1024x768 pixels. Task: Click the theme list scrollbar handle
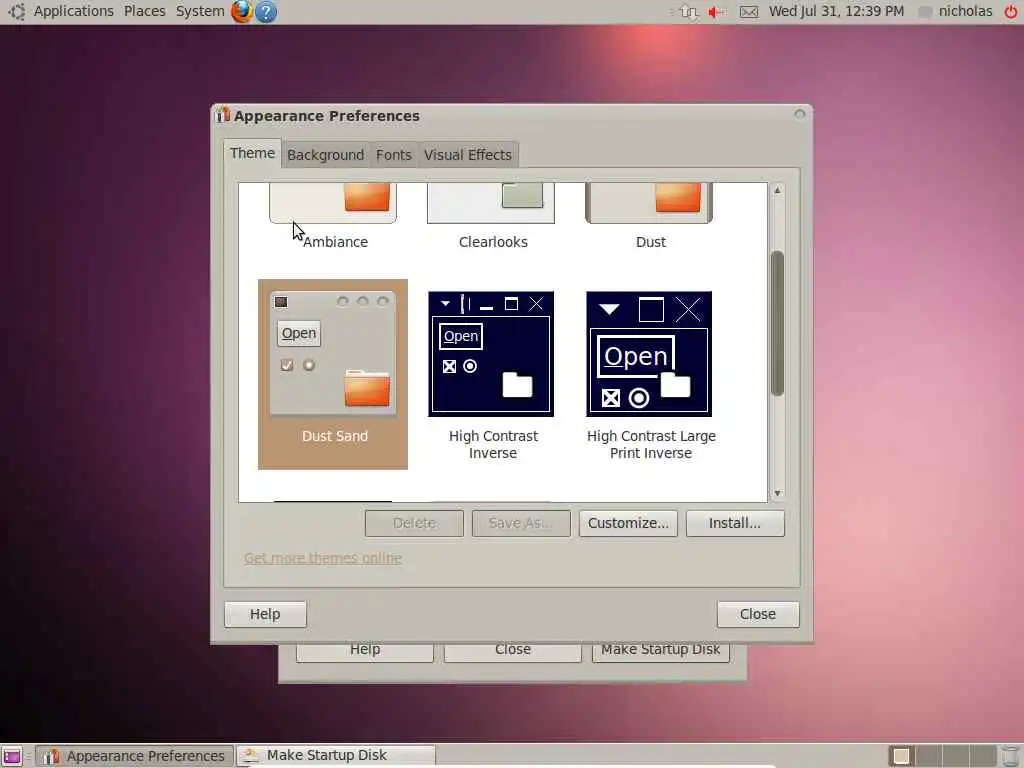click(777, 323)
